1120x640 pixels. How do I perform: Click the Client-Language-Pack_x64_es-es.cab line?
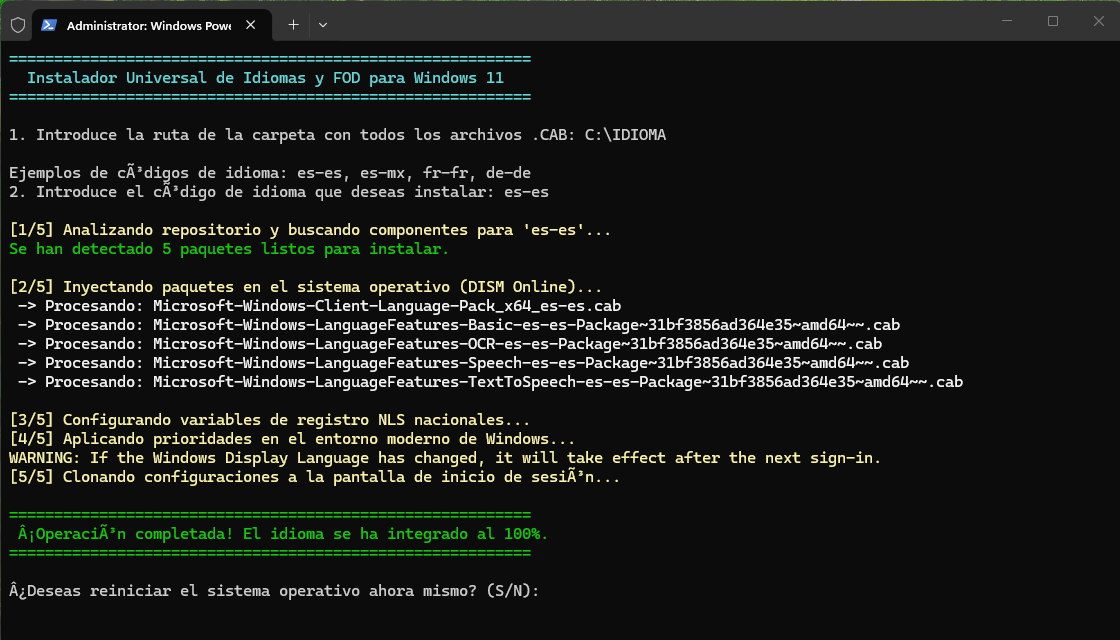[319, 306]
